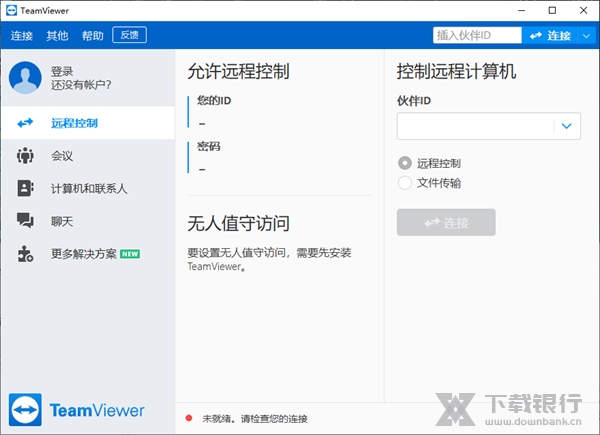Click the 密码 label
The width and height of the screenshot is (600, 435).
tap(209, 146)
